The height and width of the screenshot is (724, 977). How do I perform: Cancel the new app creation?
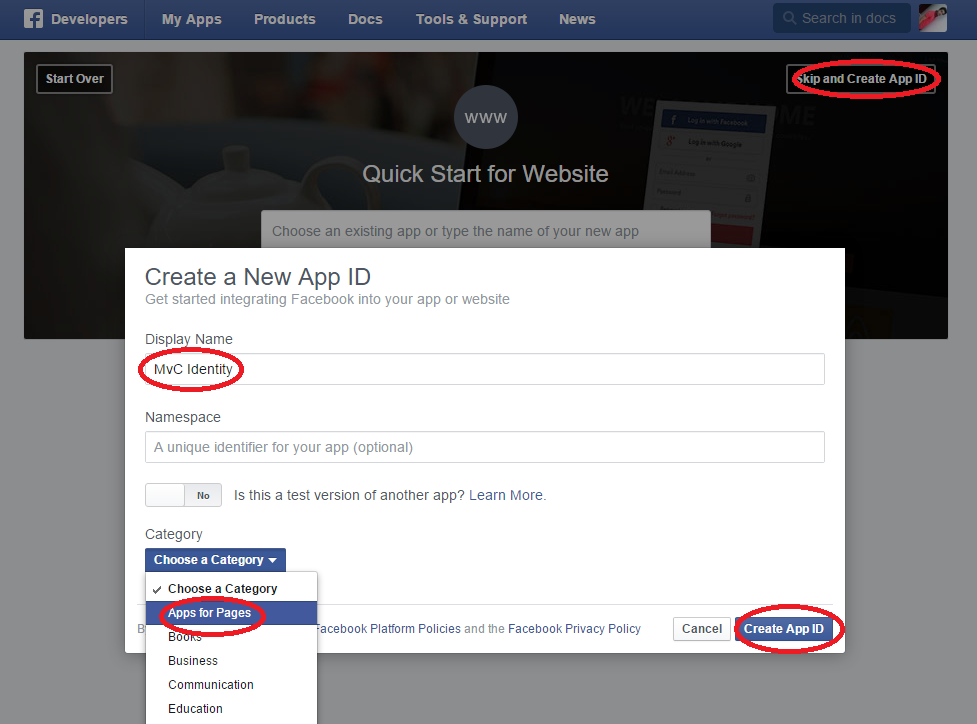click(701, 629)
